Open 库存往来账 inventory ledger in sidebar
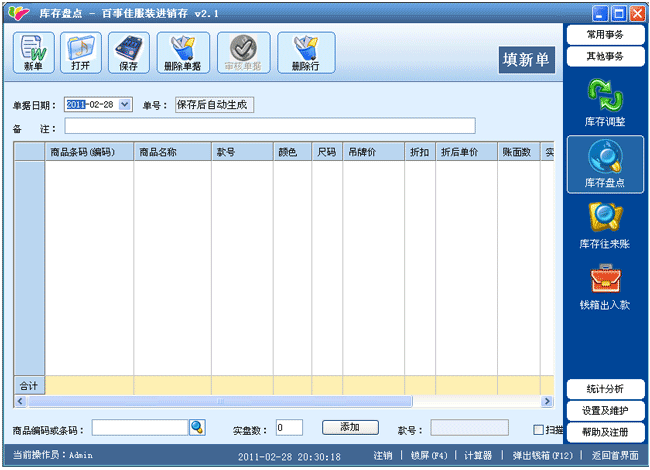 point(605,225)
